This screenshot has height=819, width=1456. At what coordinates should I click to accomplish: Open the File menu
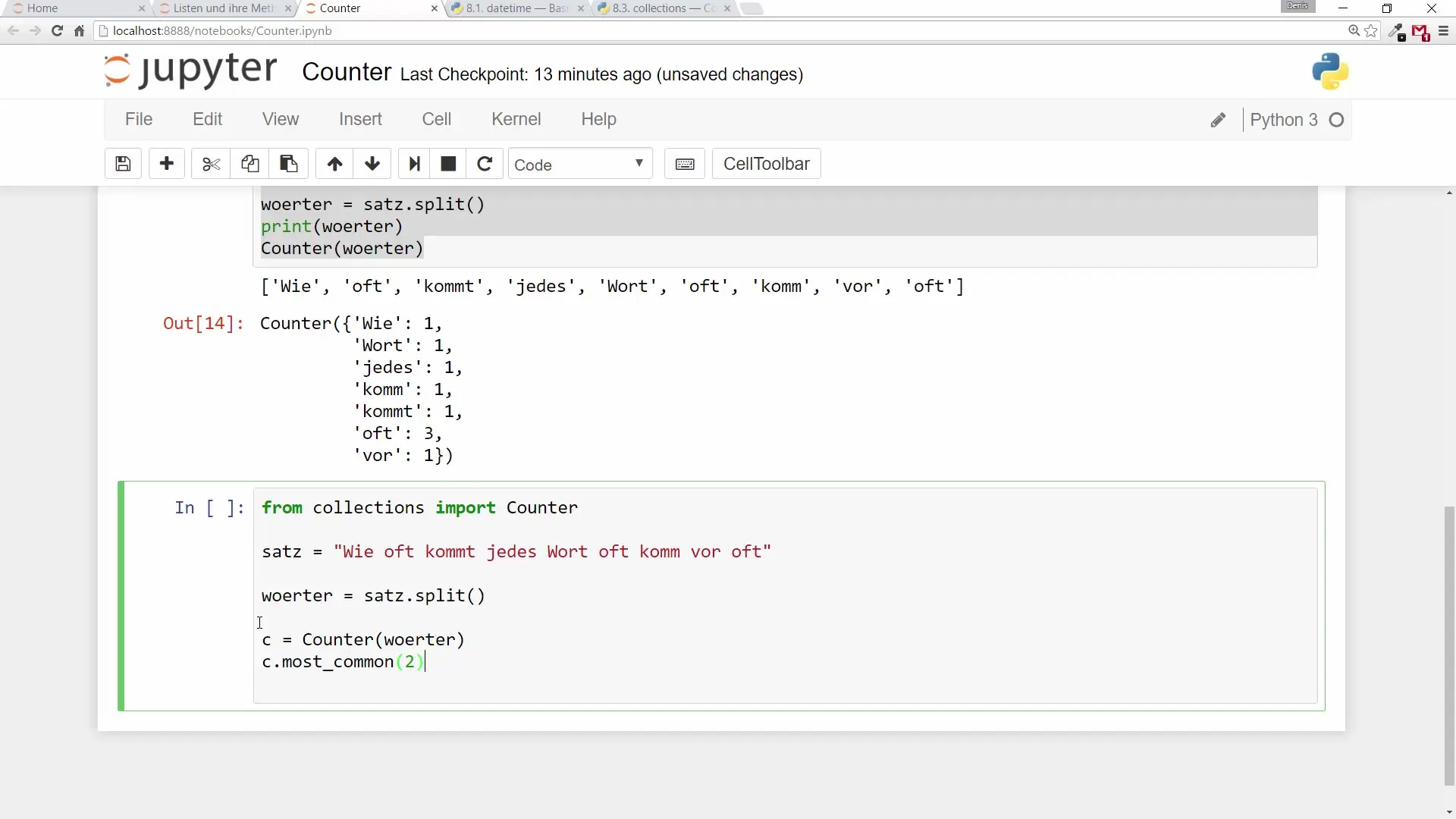tap(139, 119)
